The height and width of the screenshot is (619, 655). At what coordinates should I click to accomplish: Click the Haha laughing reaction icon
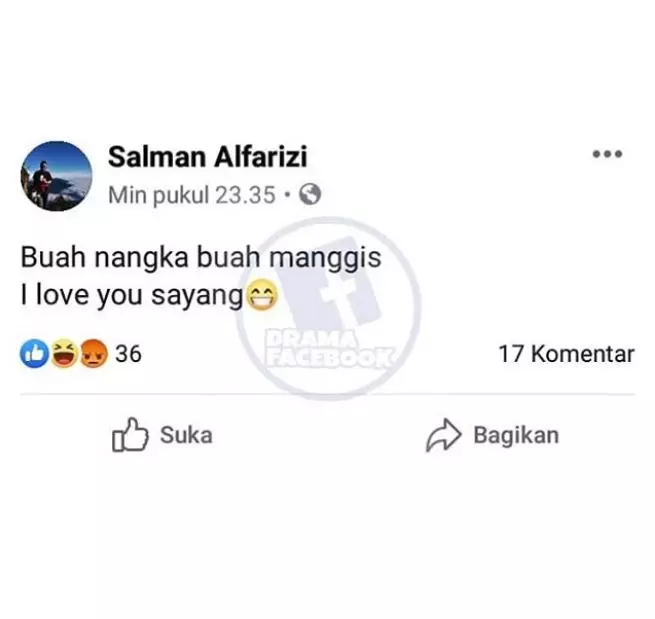click(64, 353)
